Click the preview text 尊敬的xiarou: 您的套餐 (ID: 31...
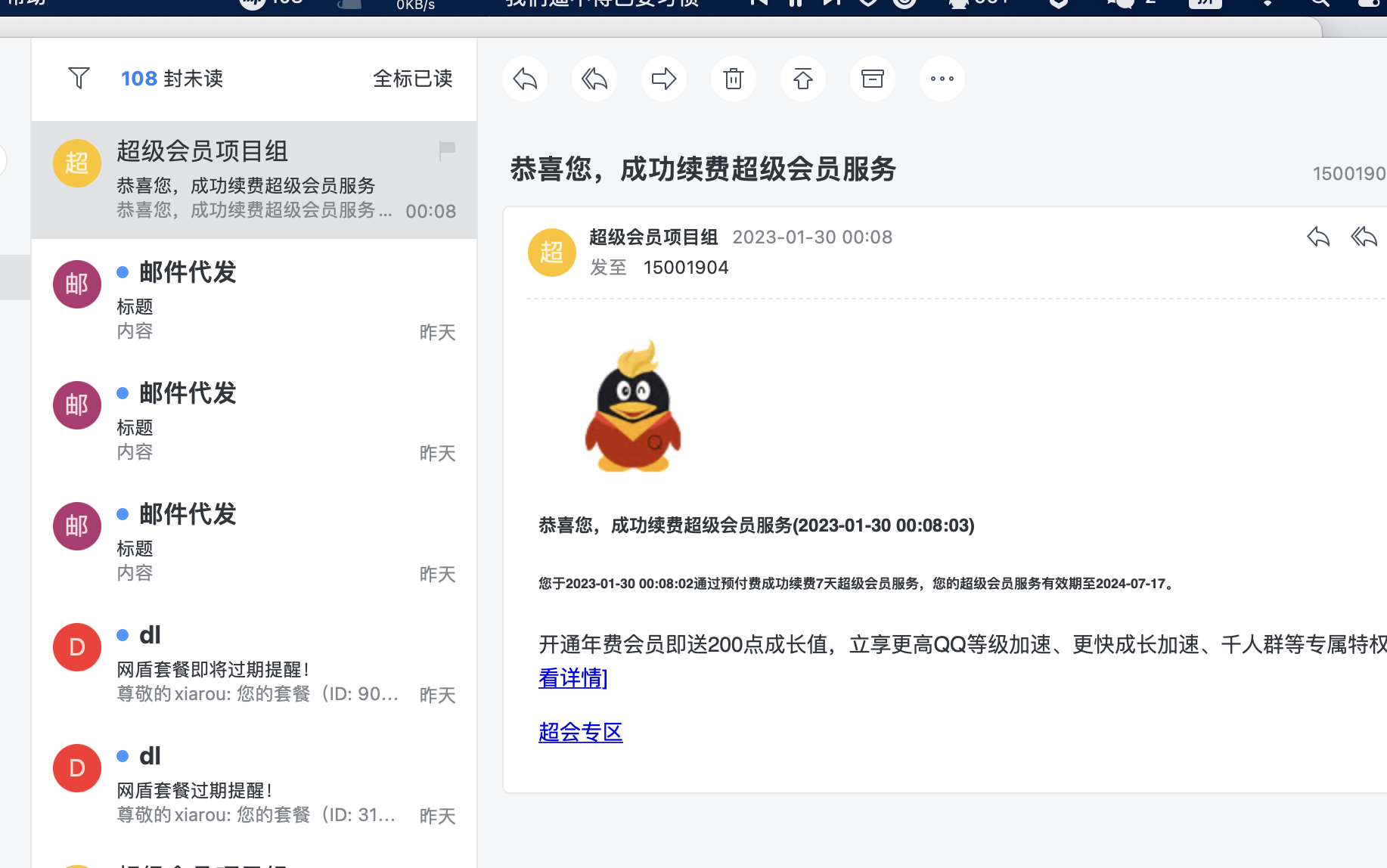The image size is (1387, 868). pyautogui.click(x=256, y=815)
